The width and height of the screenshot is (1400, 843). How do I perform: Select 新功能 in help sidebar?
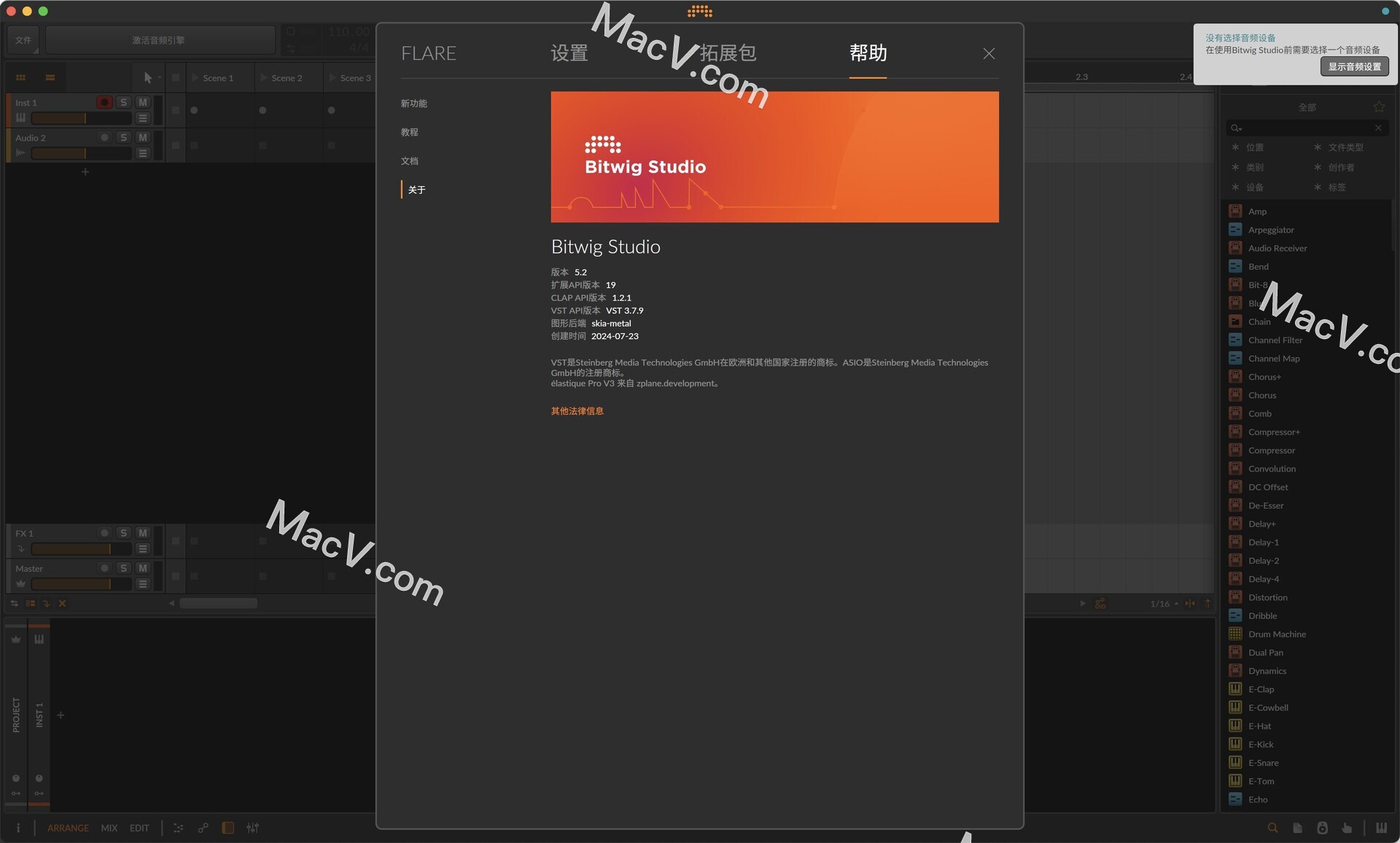tap(414, 104)
